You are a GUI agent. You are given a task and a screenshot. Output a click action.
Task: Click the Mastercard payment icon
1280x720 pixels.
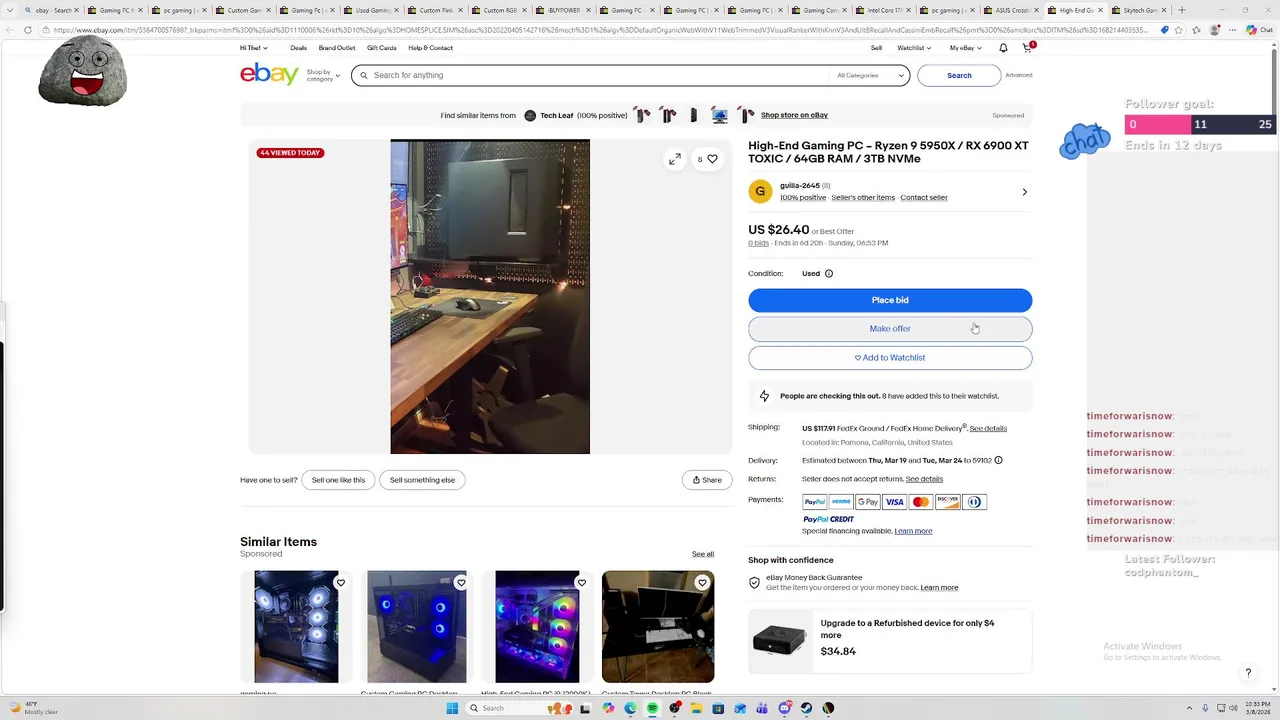point(921,502)
